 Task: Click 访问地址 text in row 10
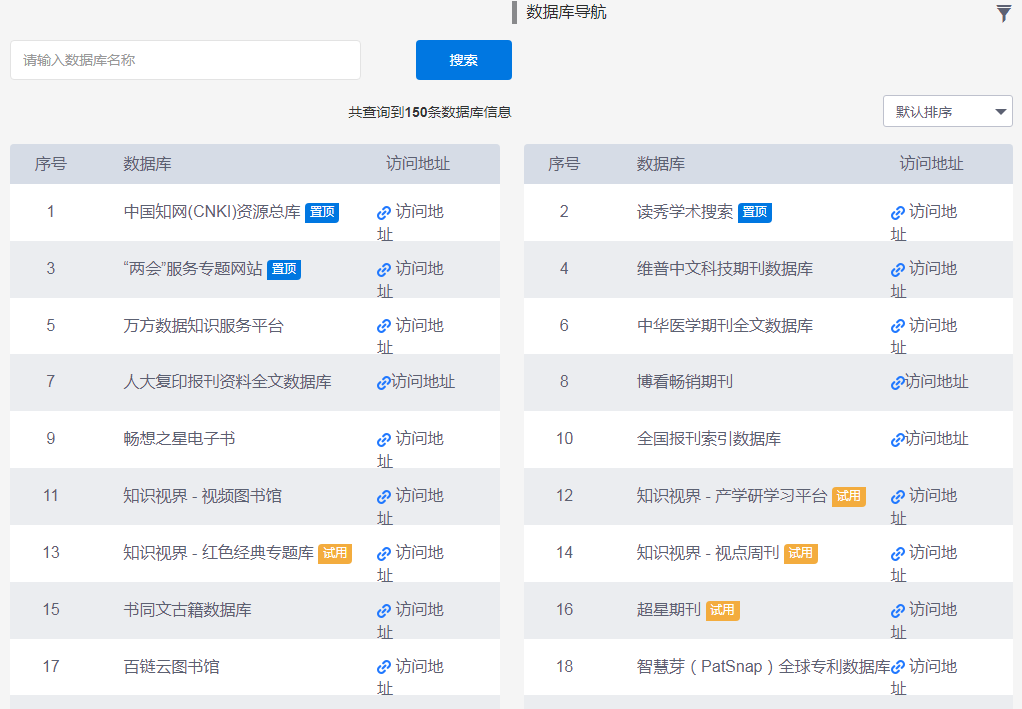tap(937, 439)
